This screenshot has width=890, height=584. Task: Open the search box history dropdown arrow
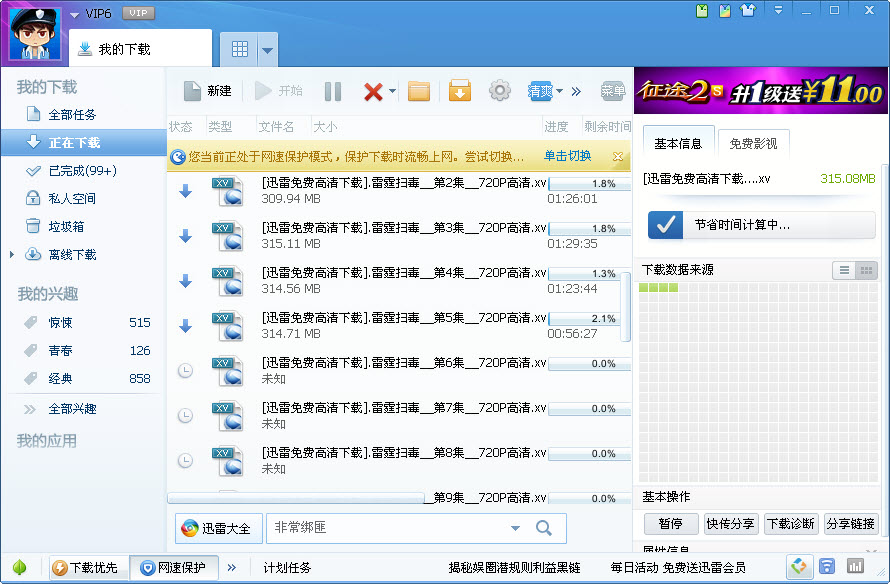coord(515,528)
